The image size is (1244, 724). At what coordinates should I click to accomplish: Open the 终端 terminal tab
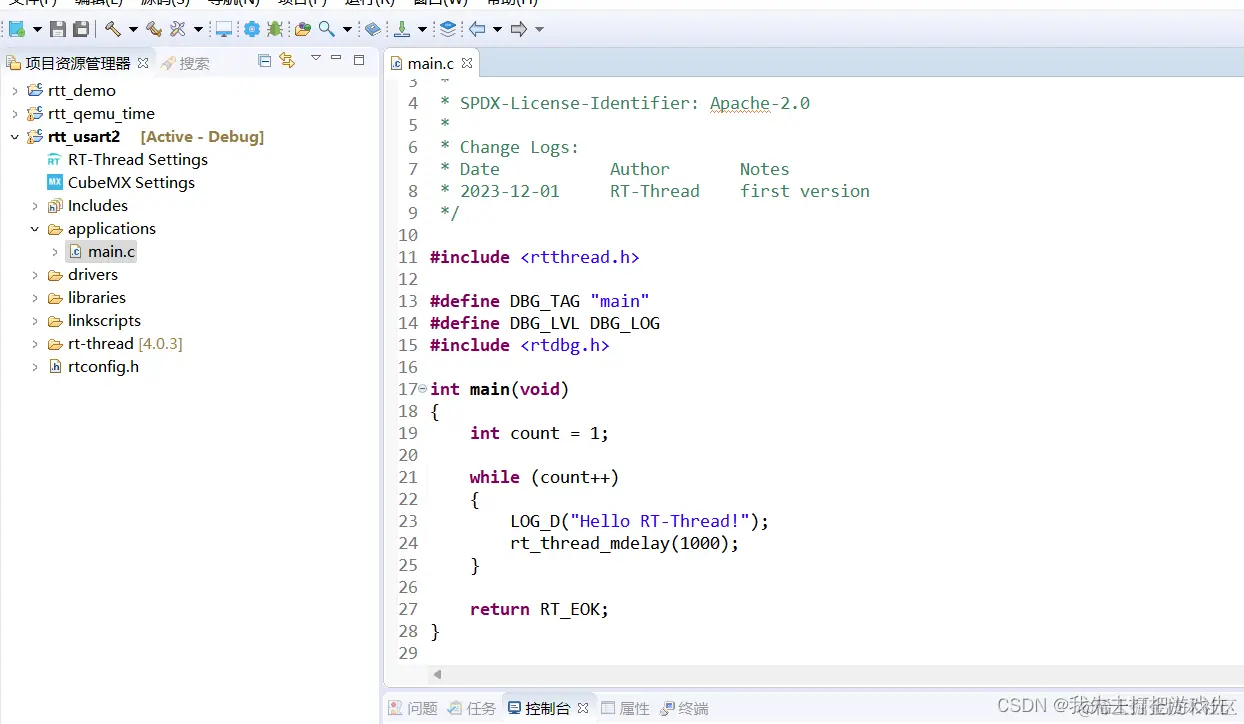pos(684,708)
